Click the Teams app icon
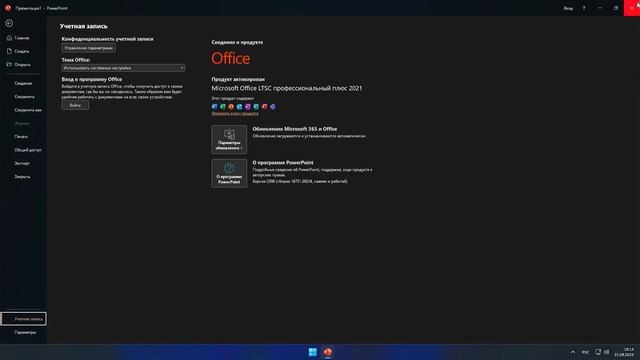The height and width of the screenshot is (360, 640). point(273,107)
